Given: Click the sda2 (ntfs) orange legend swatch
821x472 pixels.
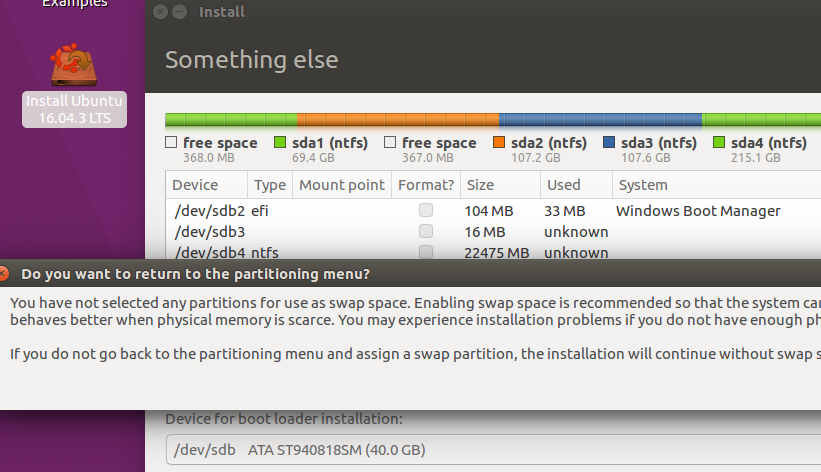Looking at the screenshot, I should pos(499,142).
